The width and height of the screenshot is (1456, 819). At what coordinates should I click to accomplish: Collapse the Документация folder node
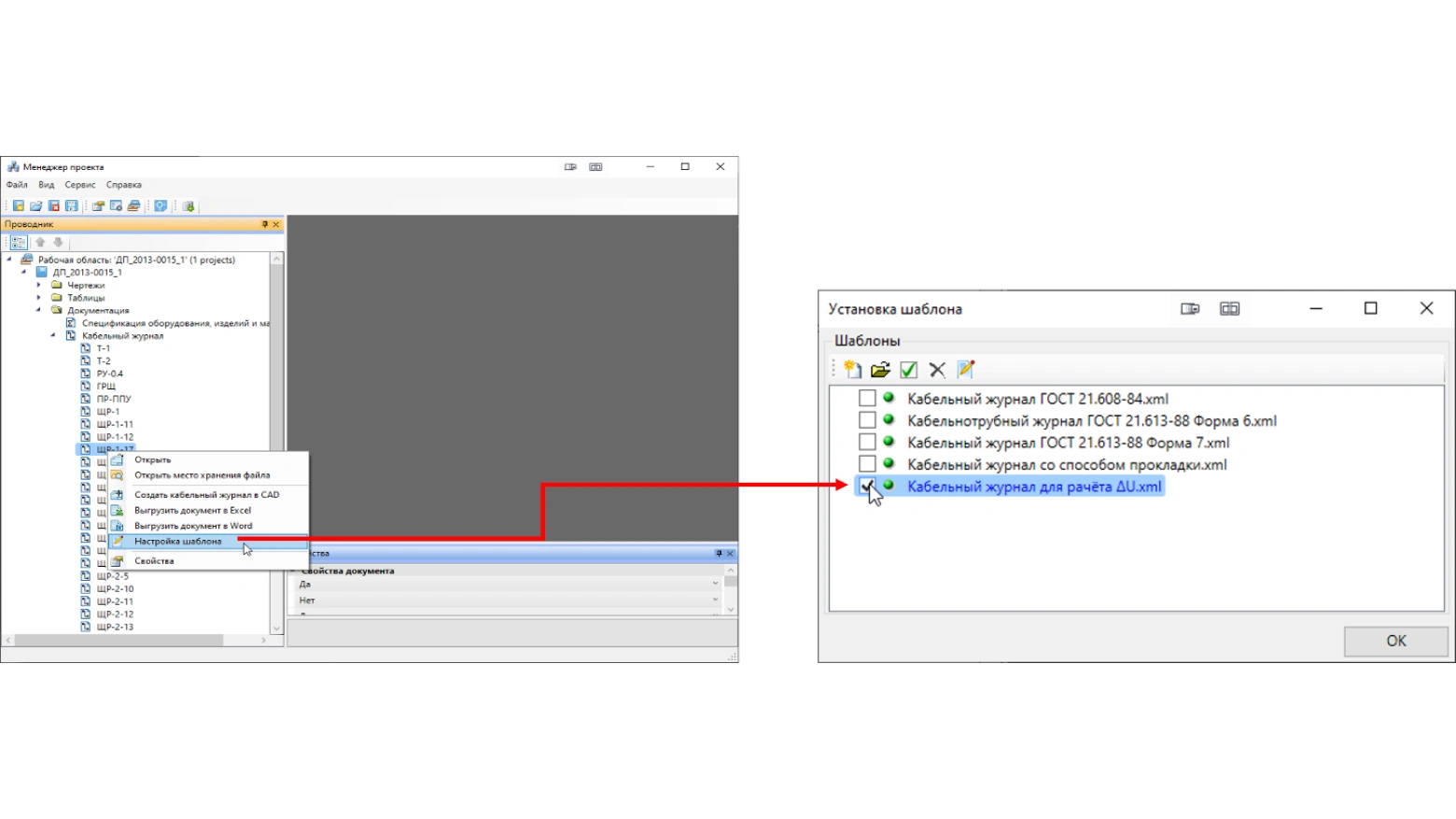[39, 310]
